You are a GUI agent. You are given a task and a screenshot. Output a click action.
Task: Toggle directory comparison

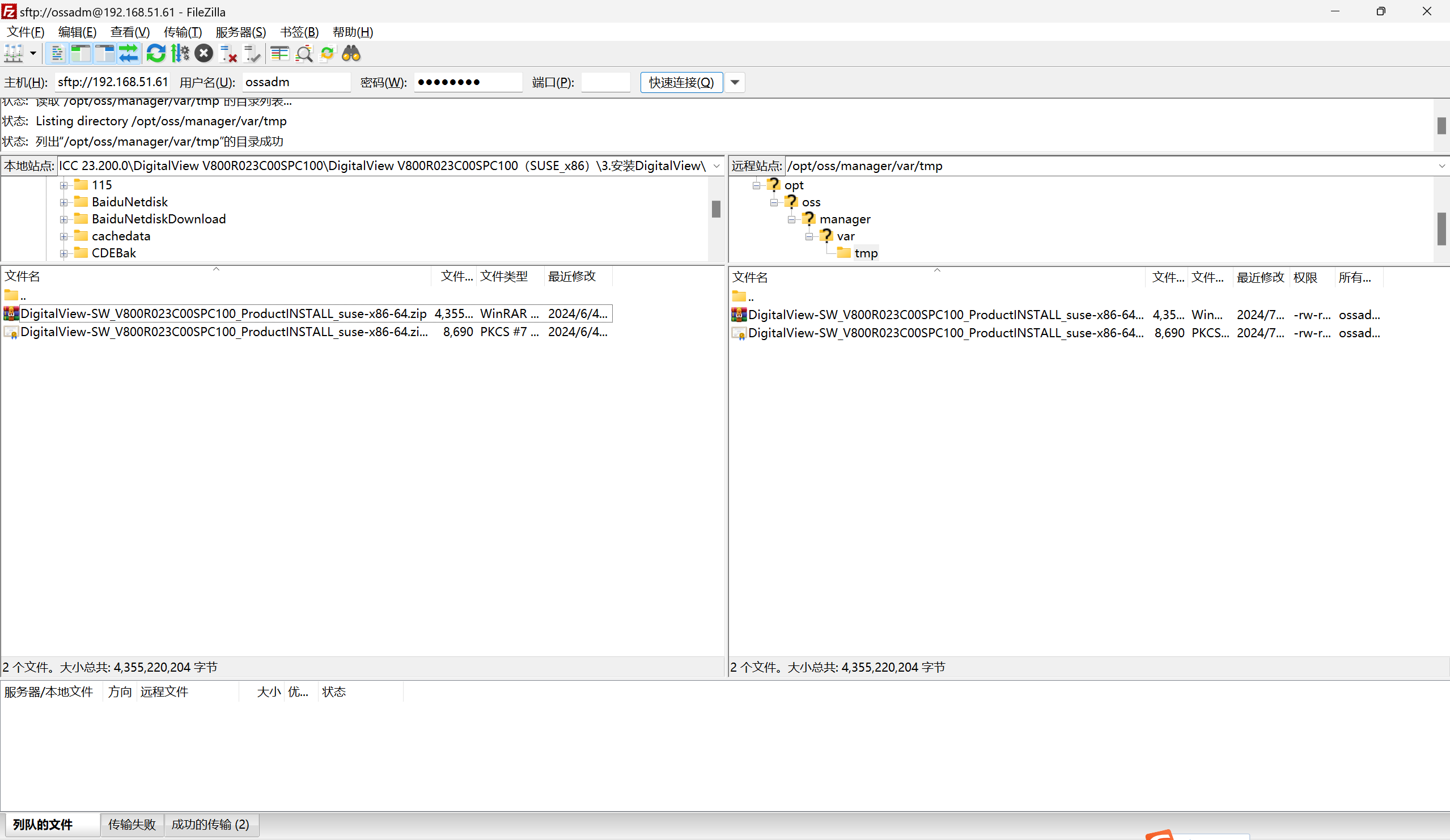(304, 53)
